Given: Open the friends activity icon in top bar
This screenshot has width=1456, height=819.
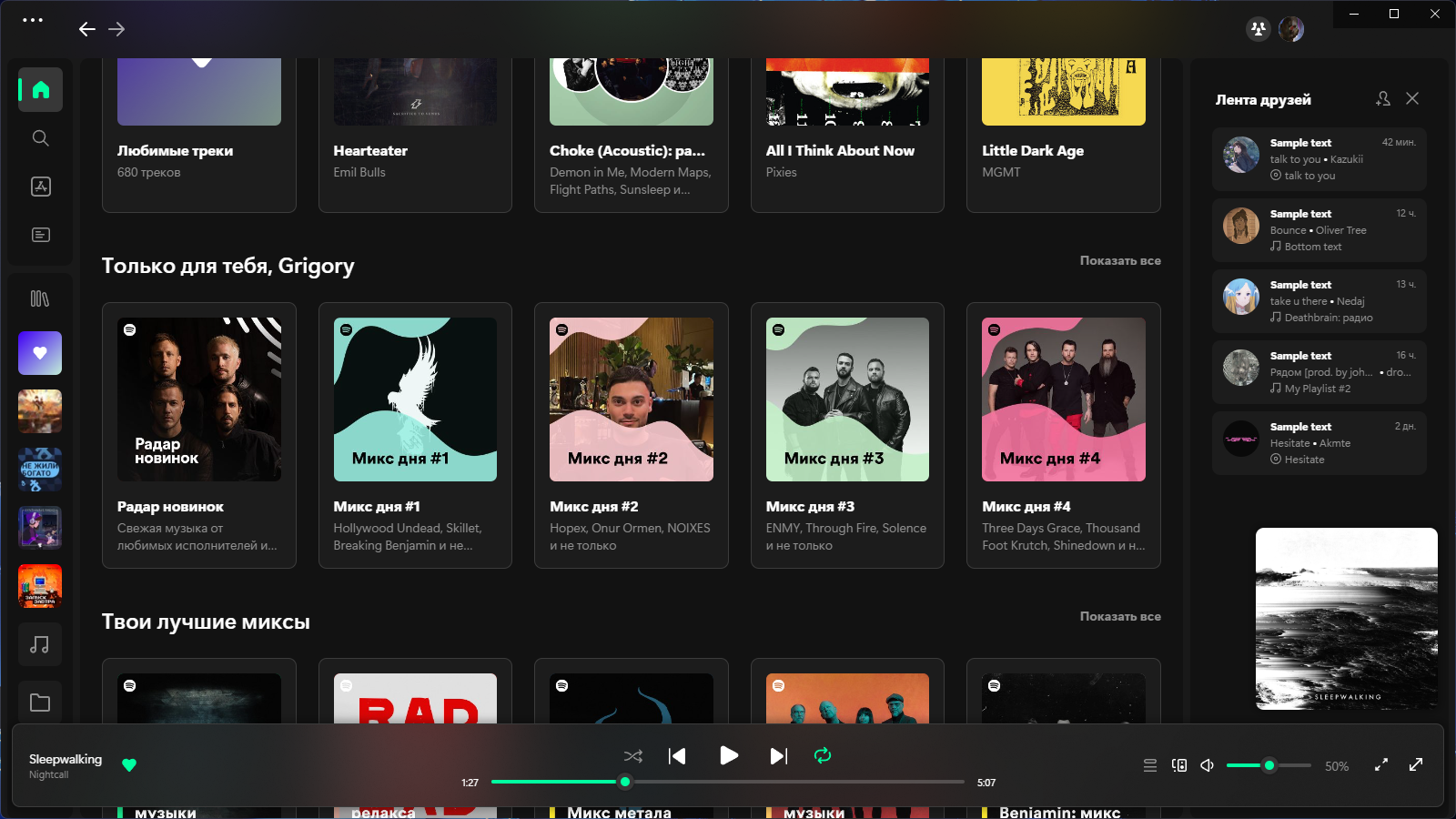Looking at the screenshot, I should [1259, 29].
